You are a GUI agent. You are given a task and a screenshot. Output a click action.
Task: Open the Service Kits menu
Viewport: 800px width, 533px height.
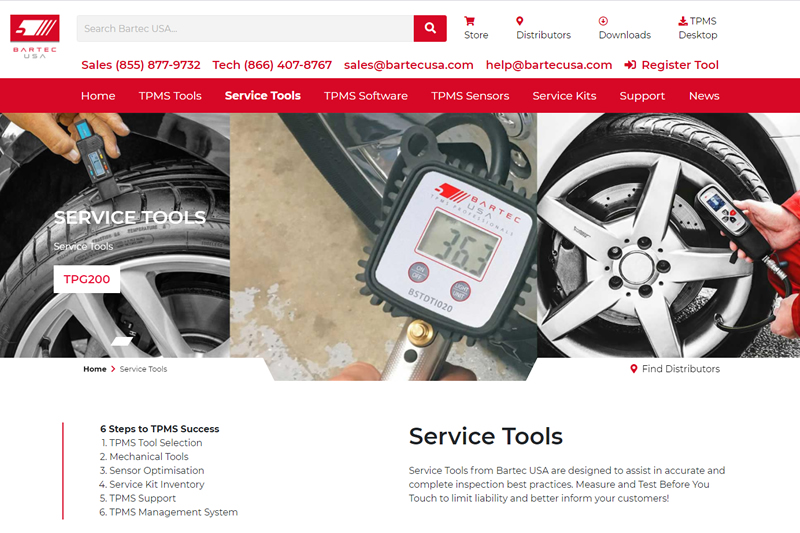[564, 96]
